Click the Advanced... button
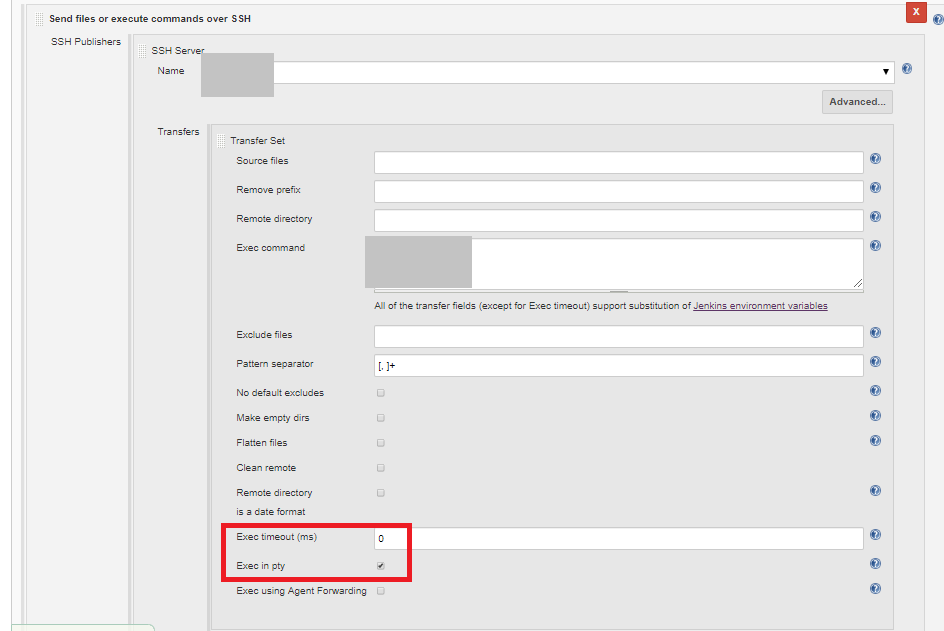The height and width of the screenshot is (631, 944). [857, 102]
